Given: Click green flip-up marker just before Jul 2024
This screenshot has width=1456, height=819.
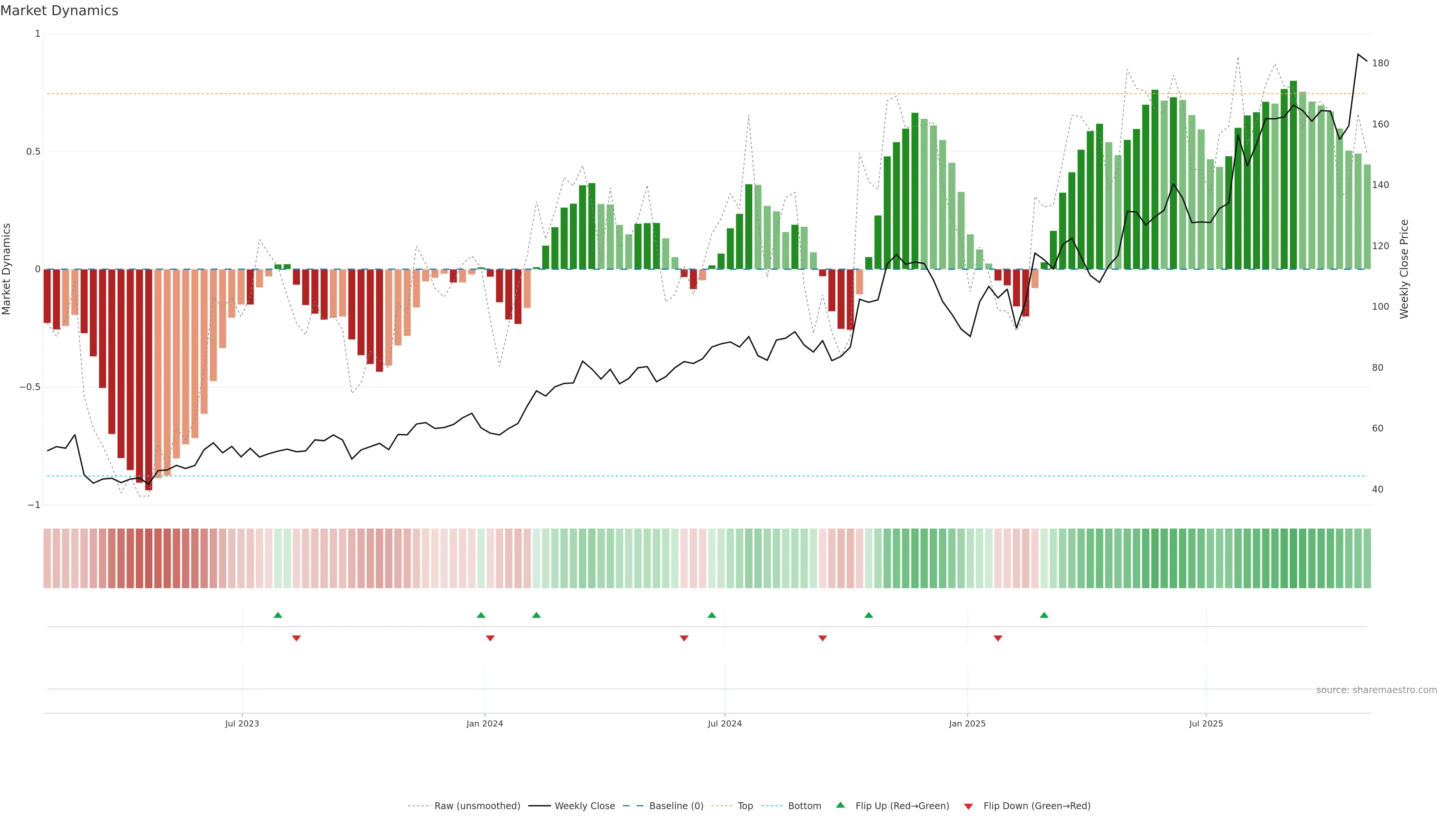Looking at the screenshot, I should click(712, 615).
